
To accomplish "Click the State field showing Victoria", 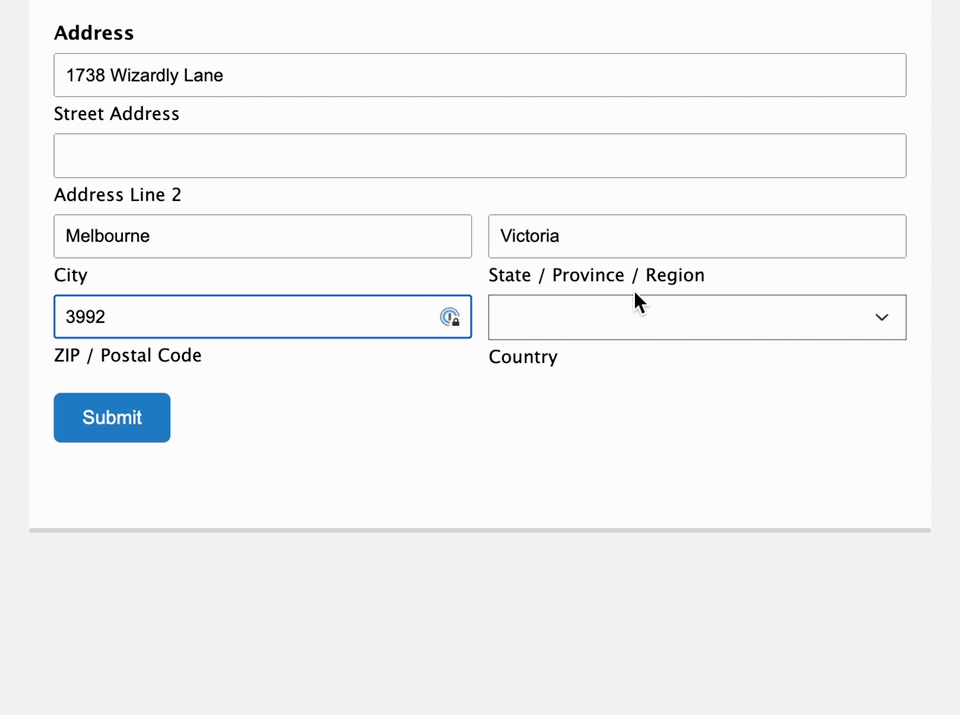I will point(697,236).
